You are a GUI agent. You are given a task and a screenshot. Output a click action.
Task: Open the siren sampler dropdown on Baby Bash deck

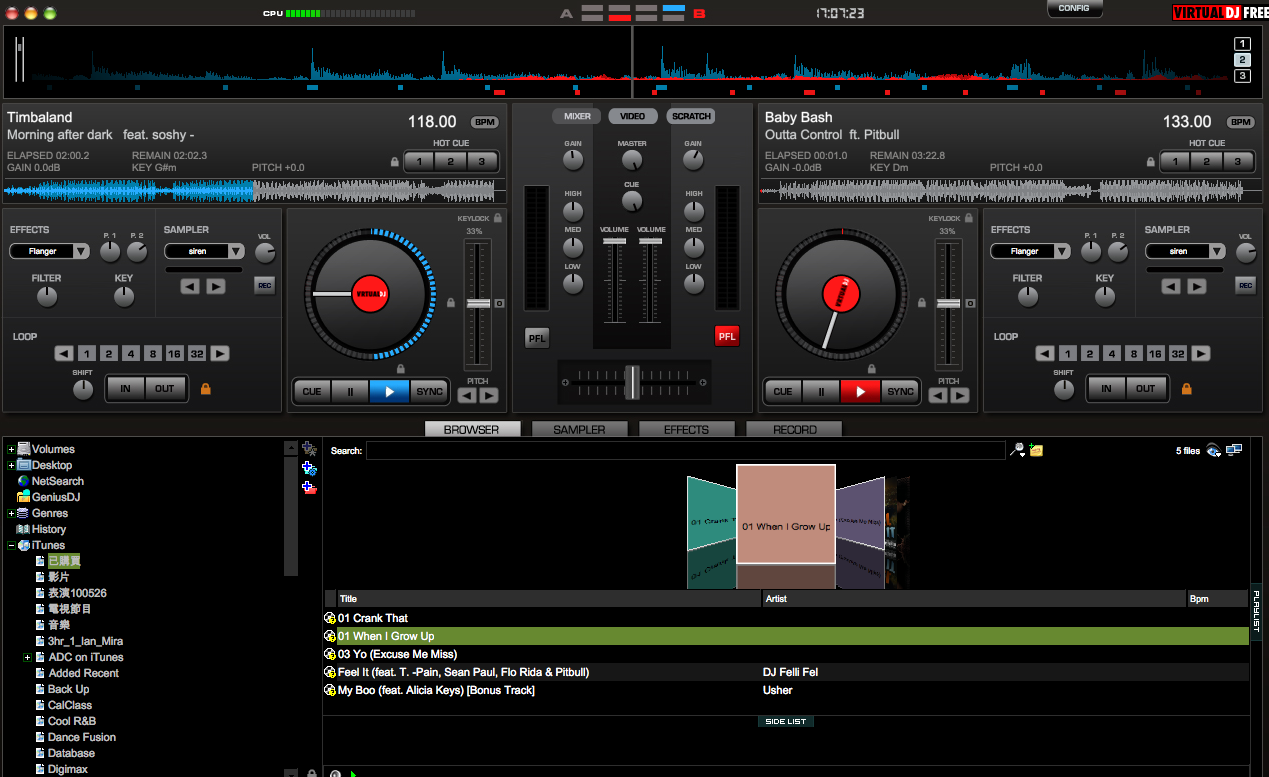click(1185, 251)
